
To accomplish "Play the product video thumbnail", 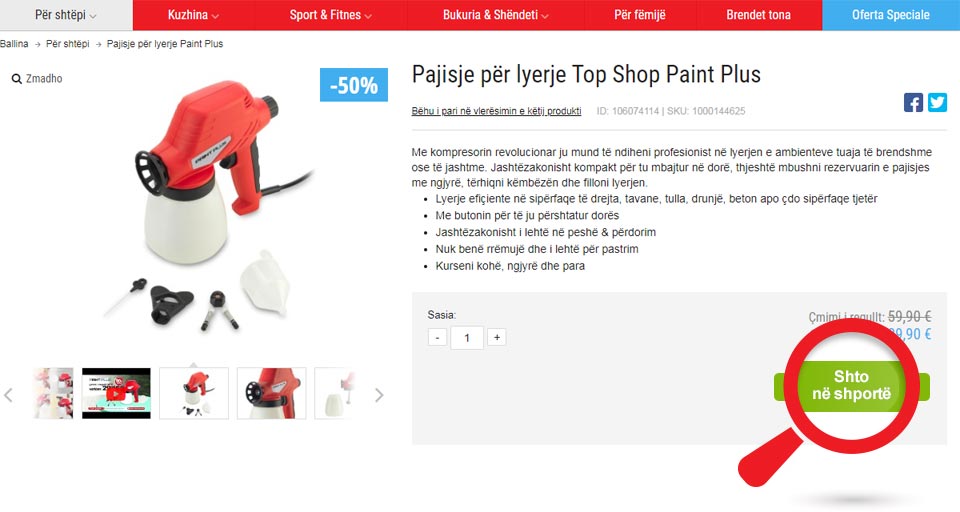I will (x=116, y=393).
